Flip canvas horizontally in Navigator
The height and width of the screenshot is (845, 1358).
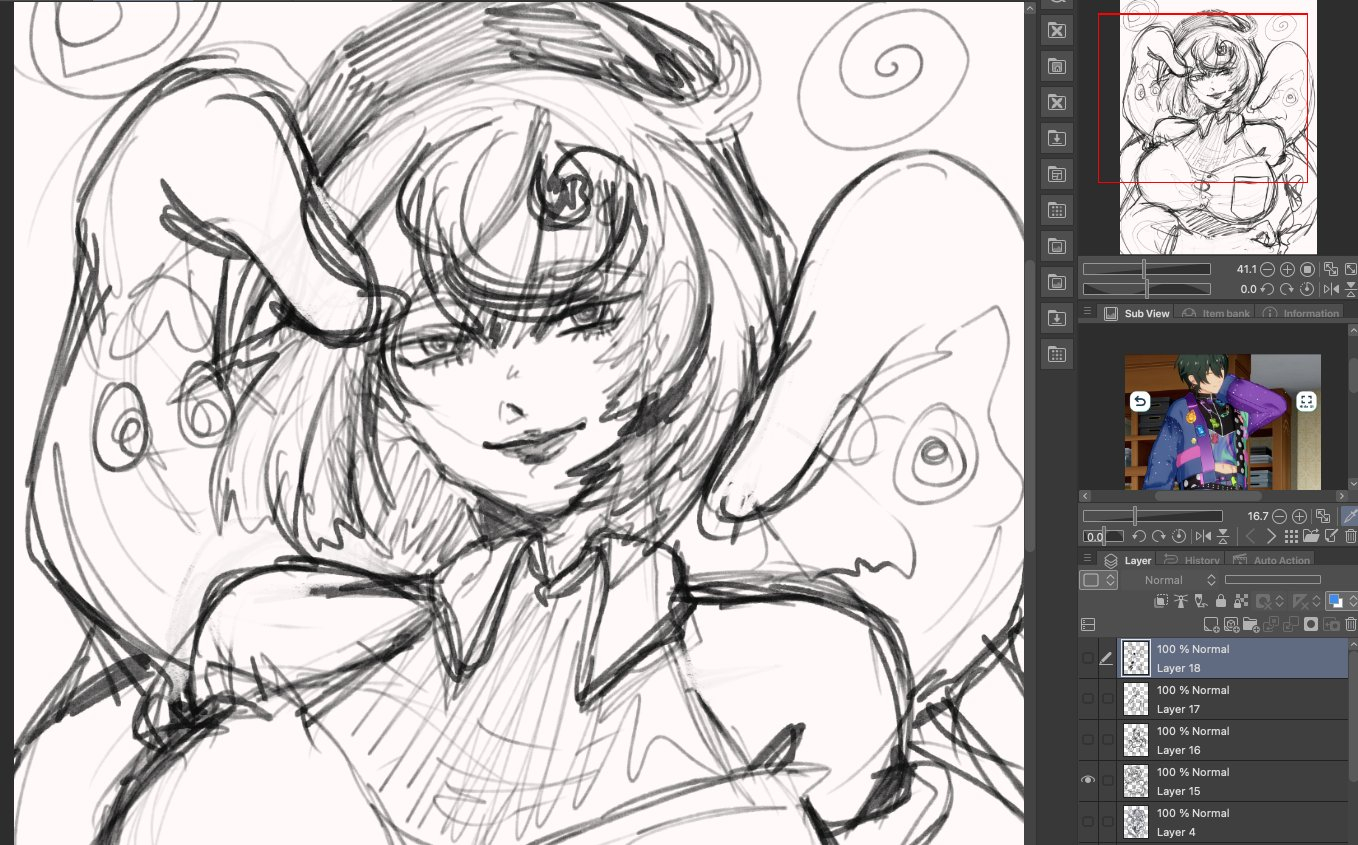(x=1331, y=289)
